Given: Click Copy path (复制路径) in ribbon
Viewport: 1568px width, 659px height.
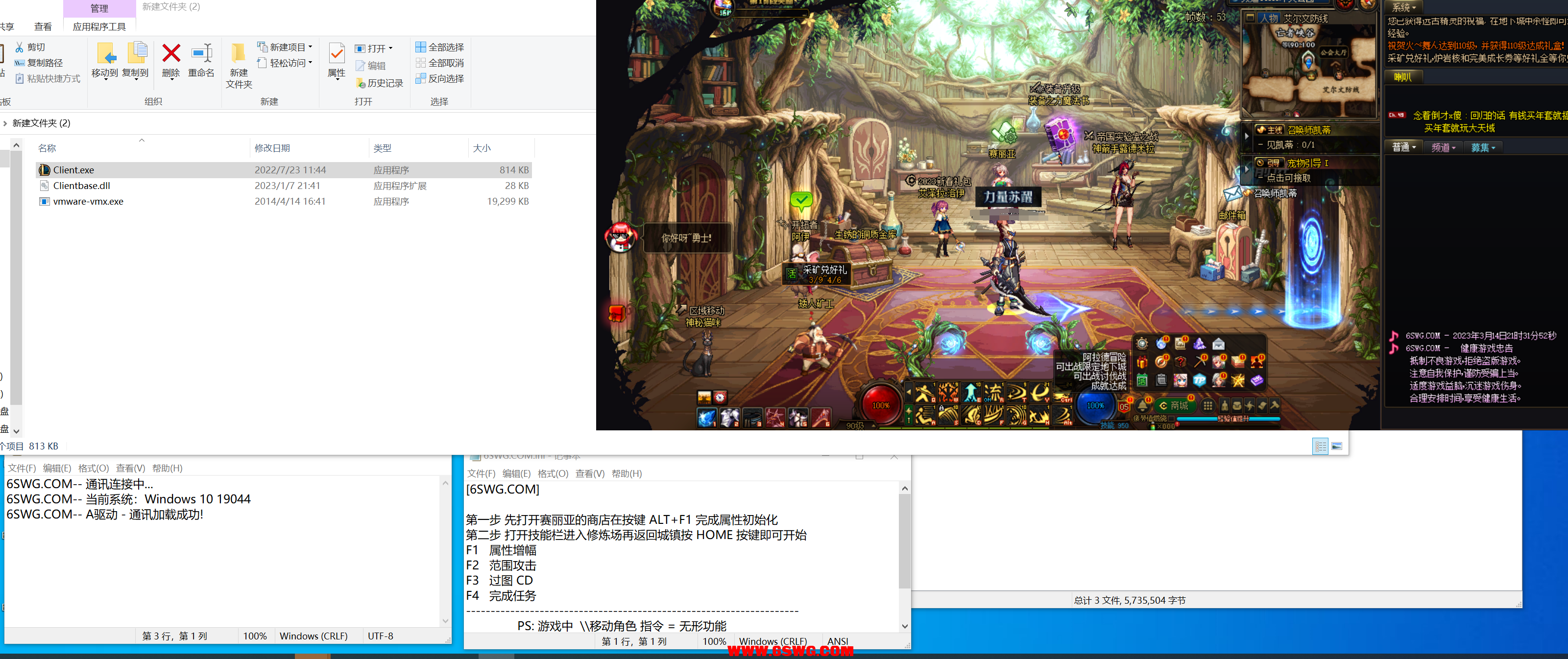Looking at the screenshot, I should tap(39, 63).
